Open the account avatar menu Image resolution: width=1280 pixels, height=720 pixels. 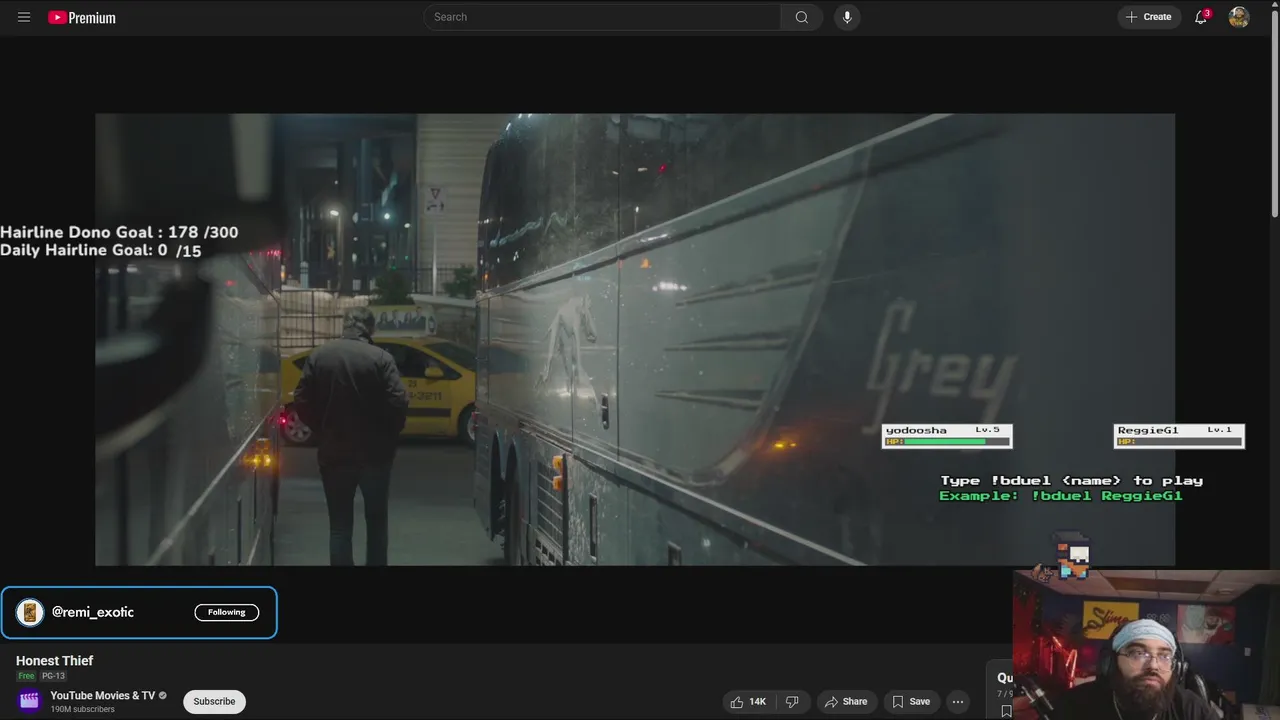click(x=1239, y=17)
